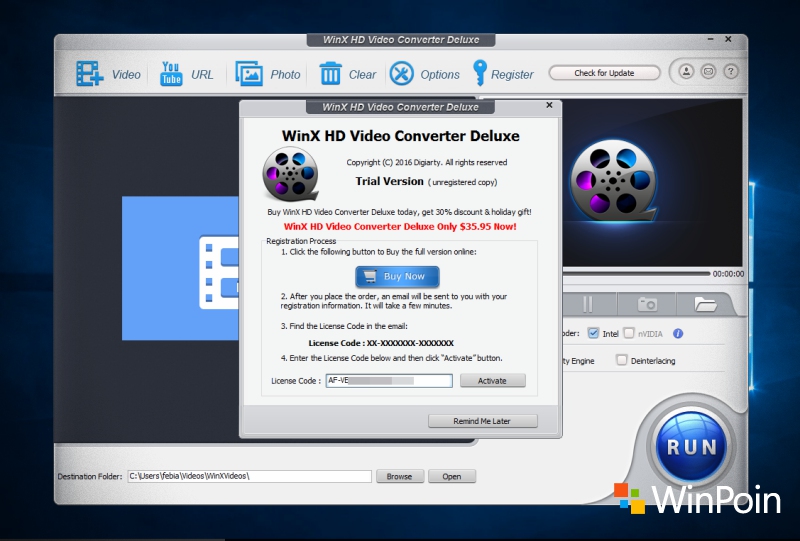
Task: Enable the Deinterlacing checkbox
Action: [621, 360]
